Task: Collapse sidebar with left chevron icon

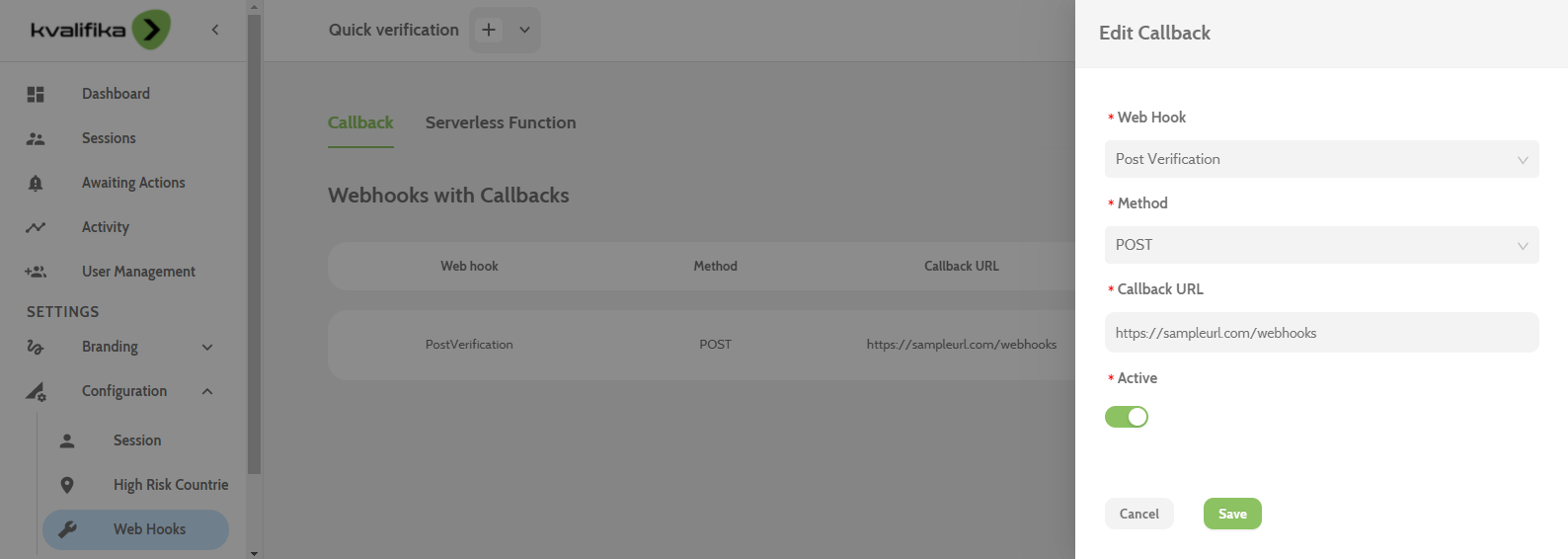Action: tap(215, 30)
